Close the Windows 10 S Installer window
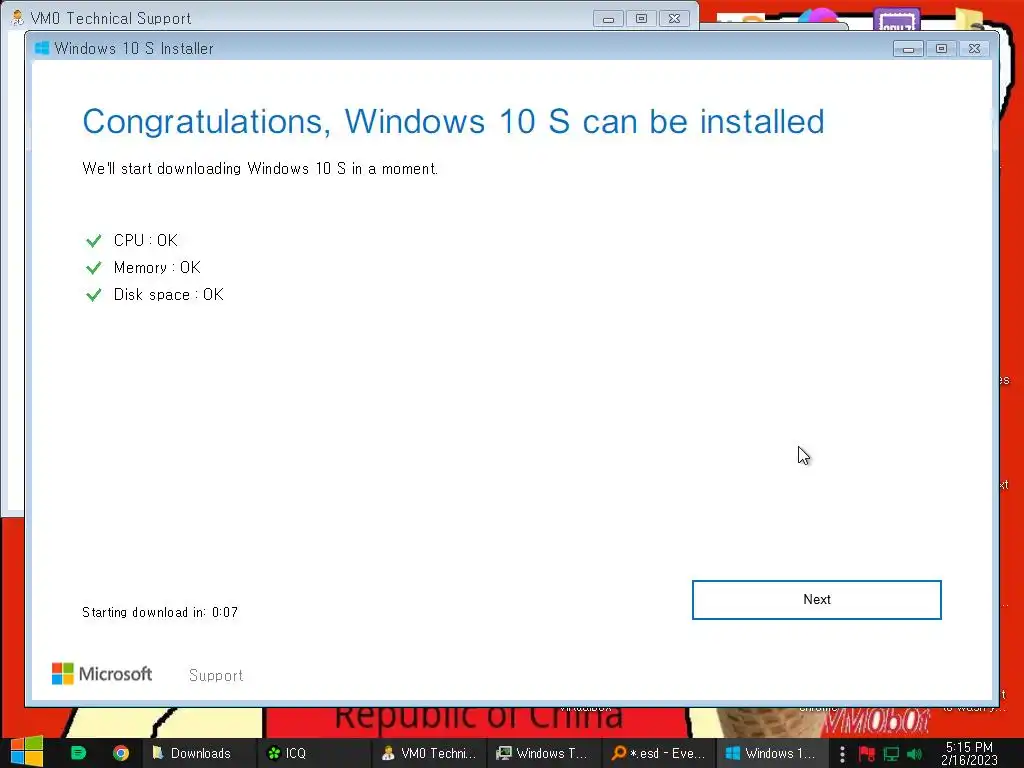Image resolution: width=1024 pixels, height=768 pixels. [x=974, y=49]
